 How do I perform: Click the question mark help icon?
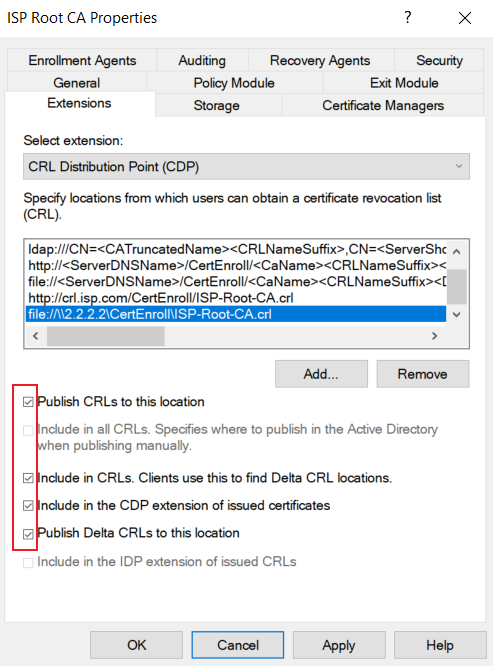407,17
